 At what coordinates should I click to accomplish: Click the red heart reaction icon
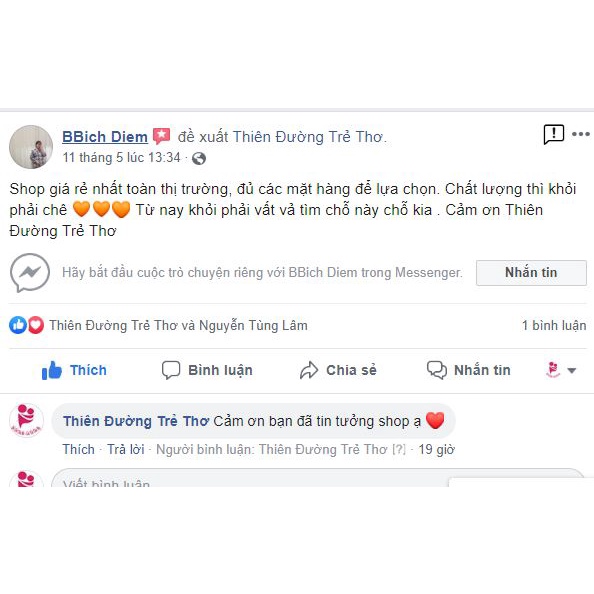coord(36,325)
